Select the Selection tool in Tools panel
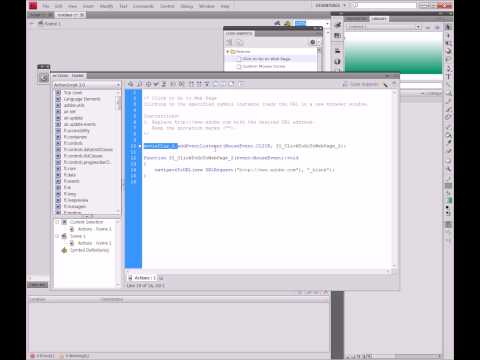 point(448,27)
